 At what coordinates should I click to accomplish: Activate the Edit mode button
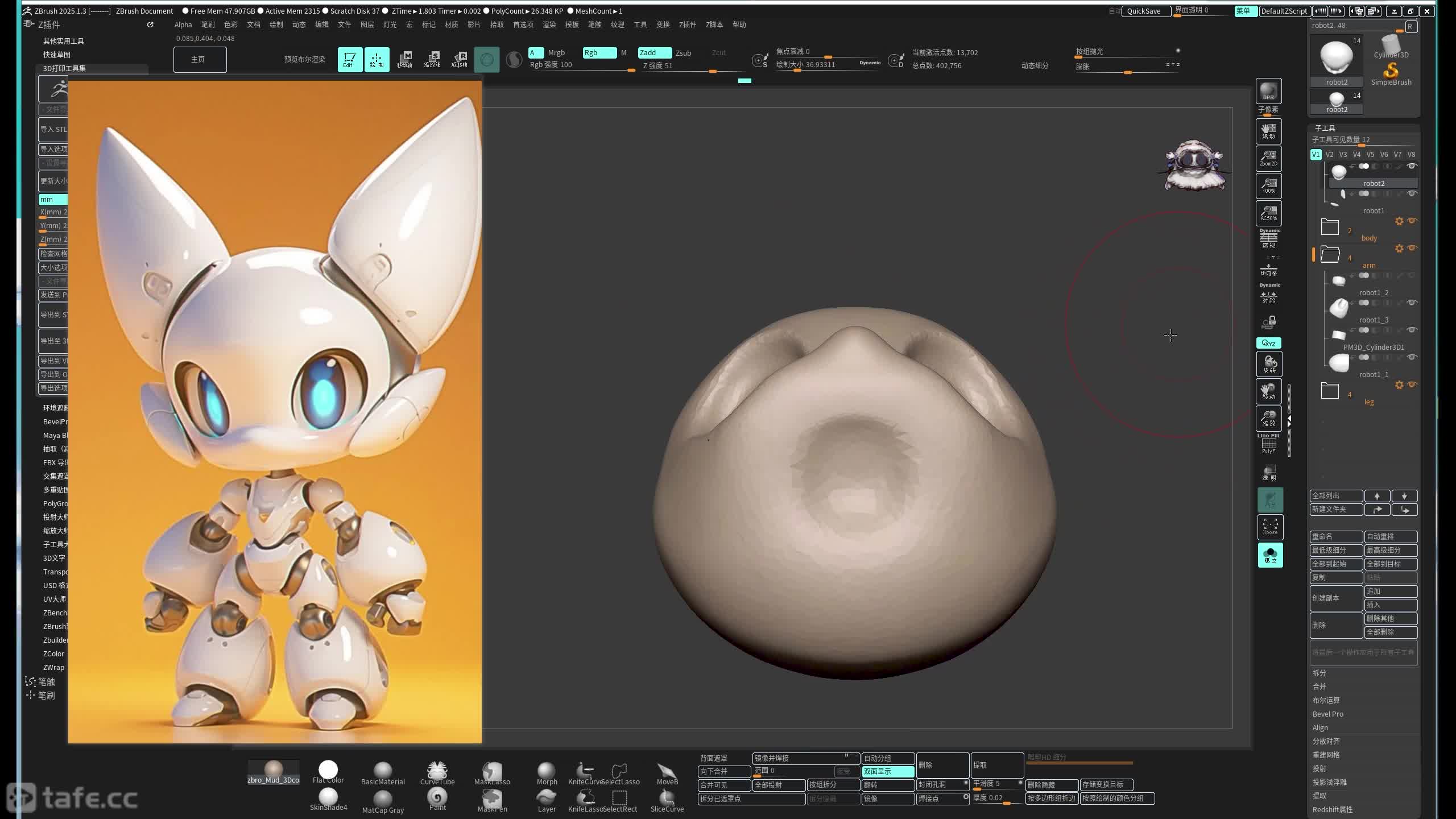[x=350, y=59]
